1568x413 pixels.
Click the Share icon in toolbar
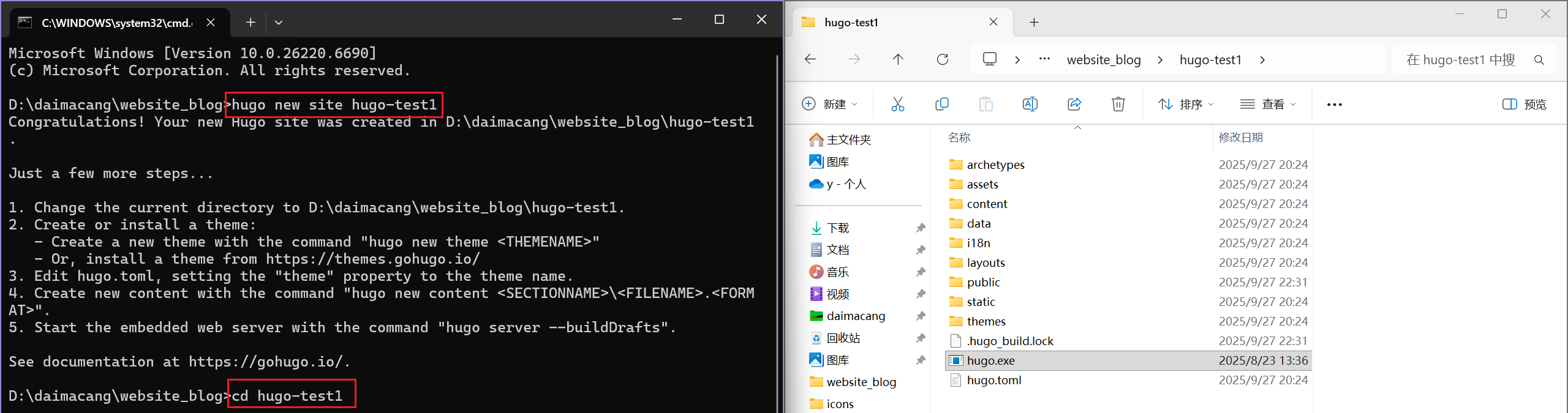[x=1074, y=105]
